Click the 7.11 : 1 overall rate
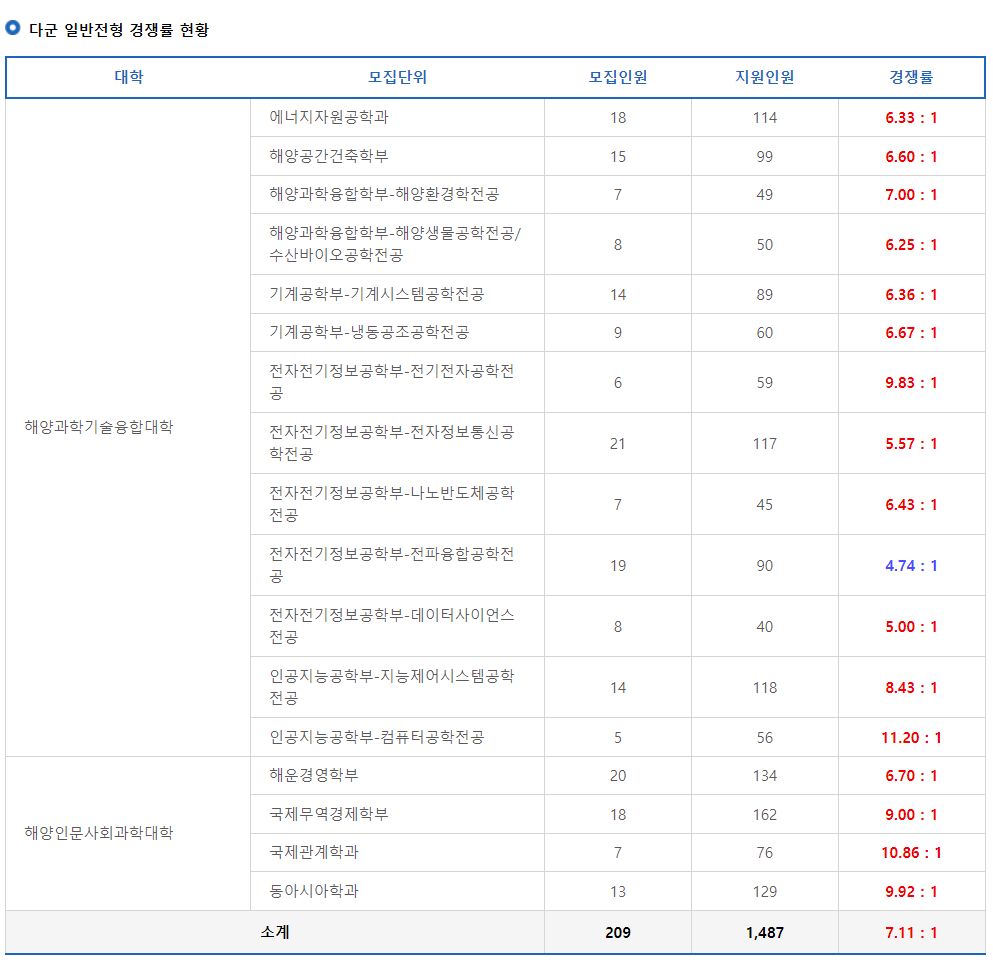The image size is (993, 967). [x=911, y=930]
